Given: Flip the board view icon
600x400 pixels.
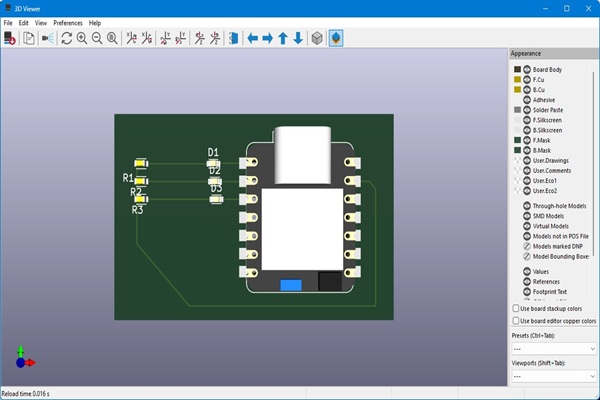Looking at the screenshot, I should tap(233, 38).
